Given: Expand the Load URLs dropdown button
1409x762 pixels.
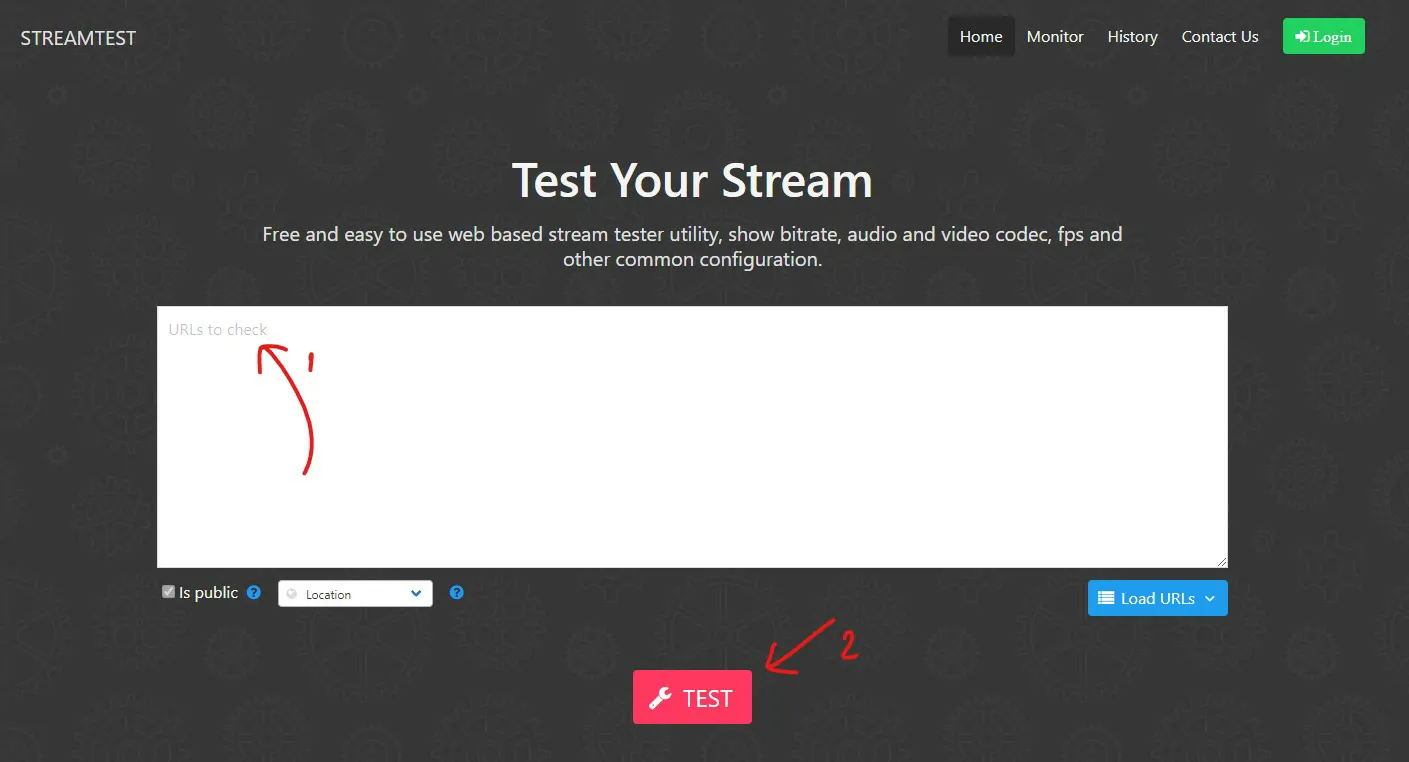Looking at the screenshot, I should (x=1157, y=598).
